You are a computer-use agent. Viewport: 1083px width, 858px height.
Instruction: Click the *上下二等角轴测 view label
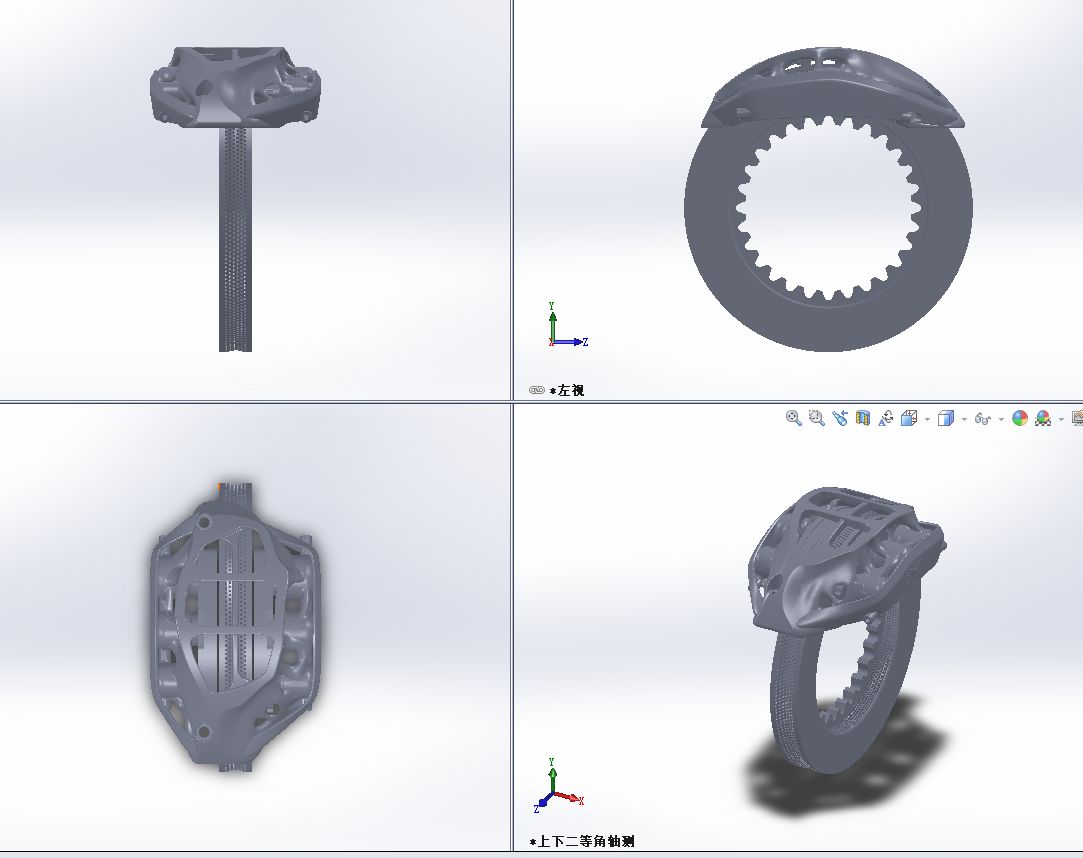pyautogui.click(x=582, y=841)
